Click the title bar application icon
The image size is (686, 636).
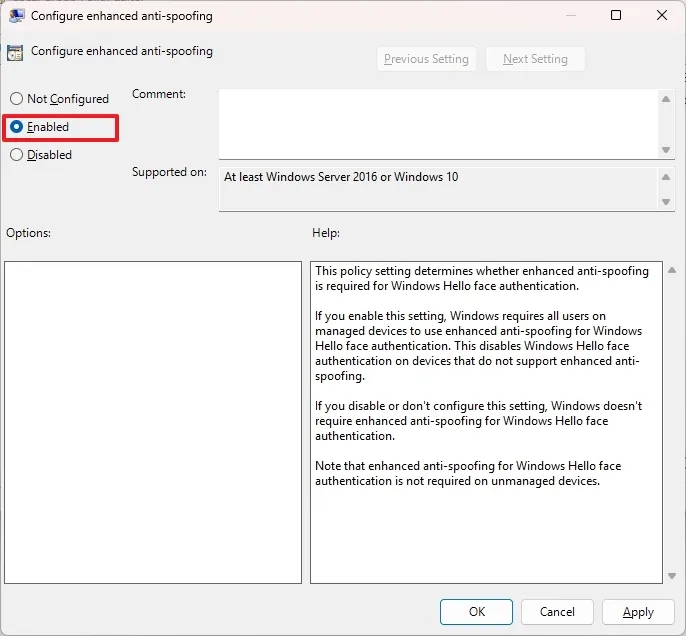(x=16, y=16)
